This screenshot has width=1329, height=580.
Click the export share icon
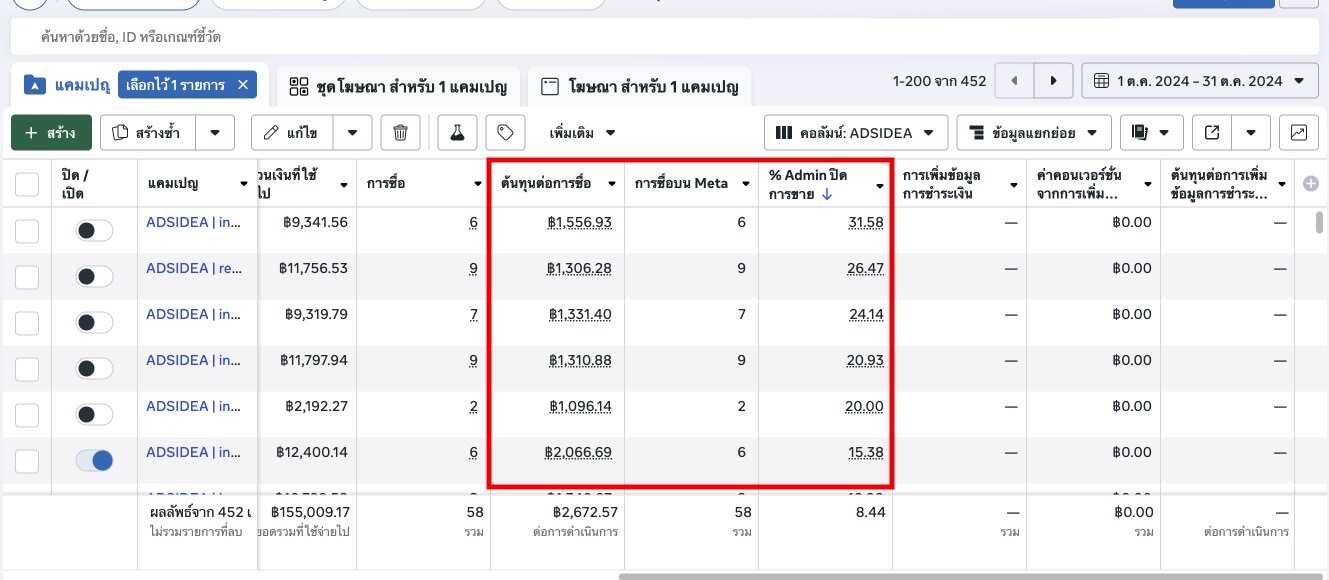[x=1212, y=133]
